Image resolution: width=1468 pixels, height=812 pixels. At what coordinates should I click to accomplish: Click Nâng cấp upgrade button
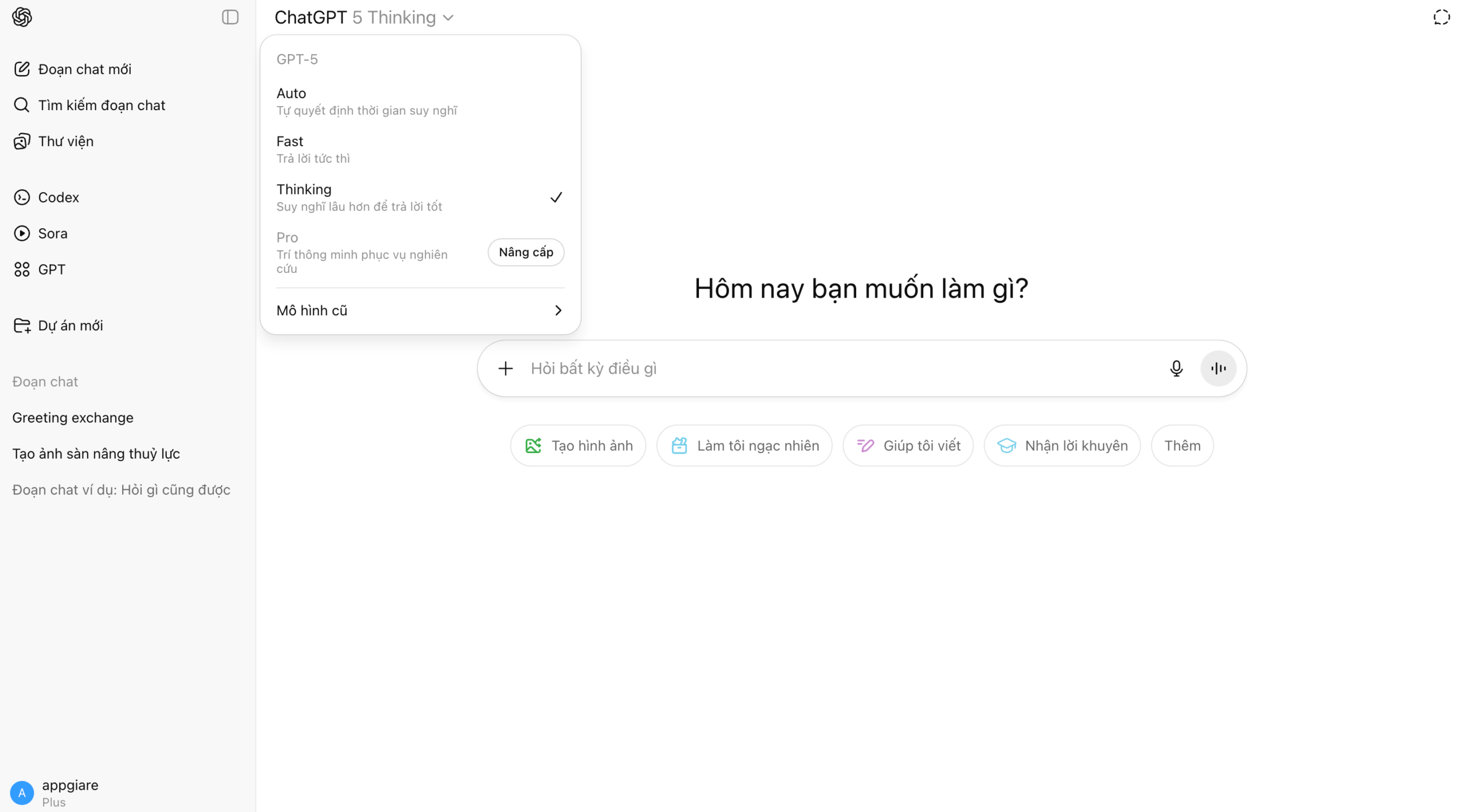tap(526, 252)
